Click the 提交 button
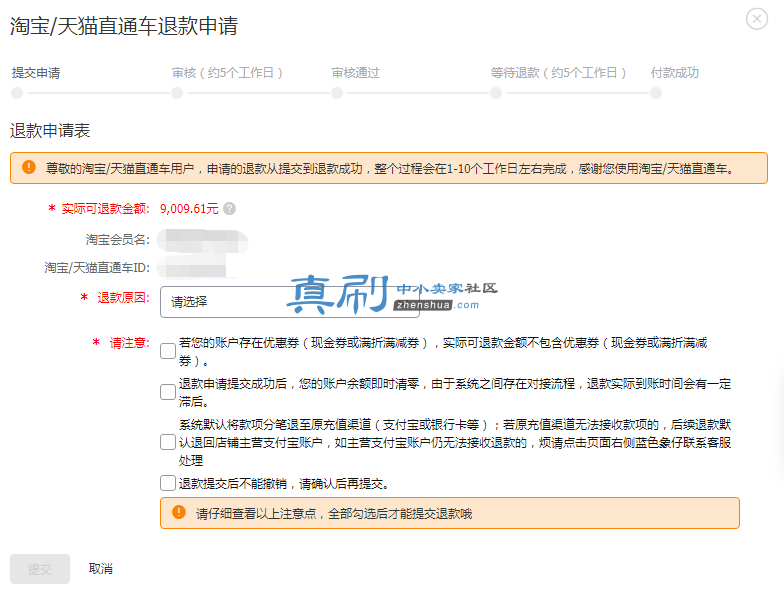Screen dimensions: 784x590 40,569
